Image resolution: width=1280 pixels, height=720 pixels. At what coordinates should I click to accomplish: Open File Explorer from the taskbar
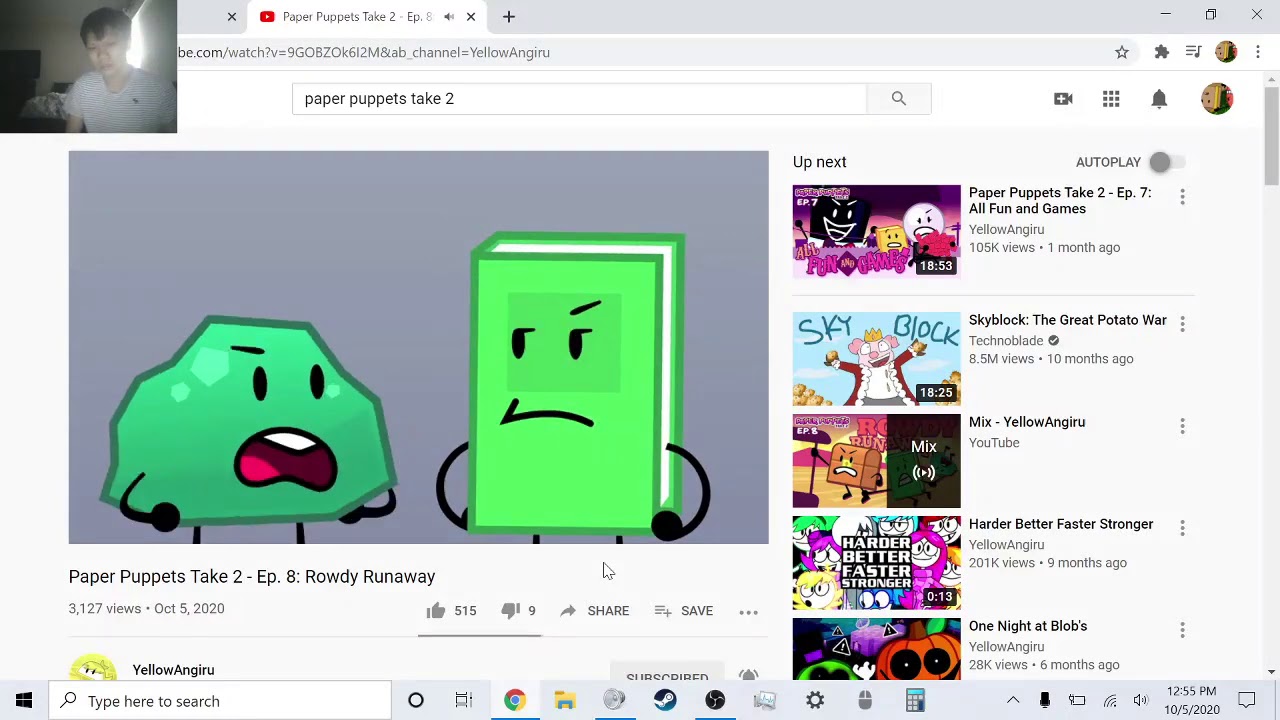[x=565, y=701]
